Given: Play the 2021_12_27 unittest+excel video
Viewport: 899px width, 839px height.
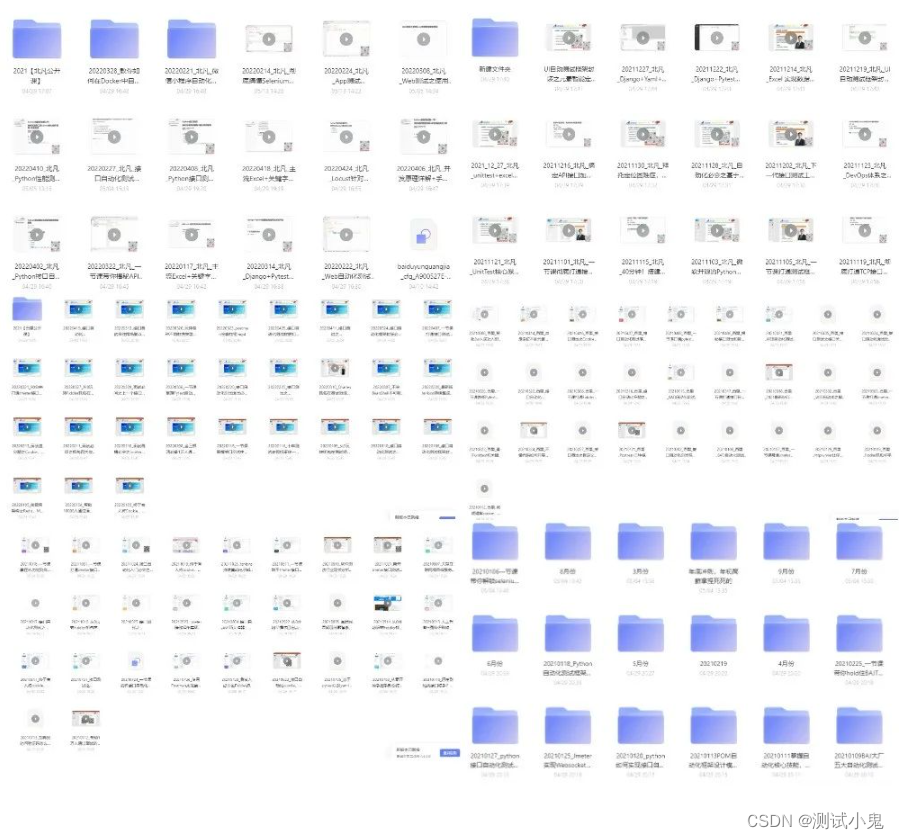Looking at the screenshot, I should click(495, 134).
